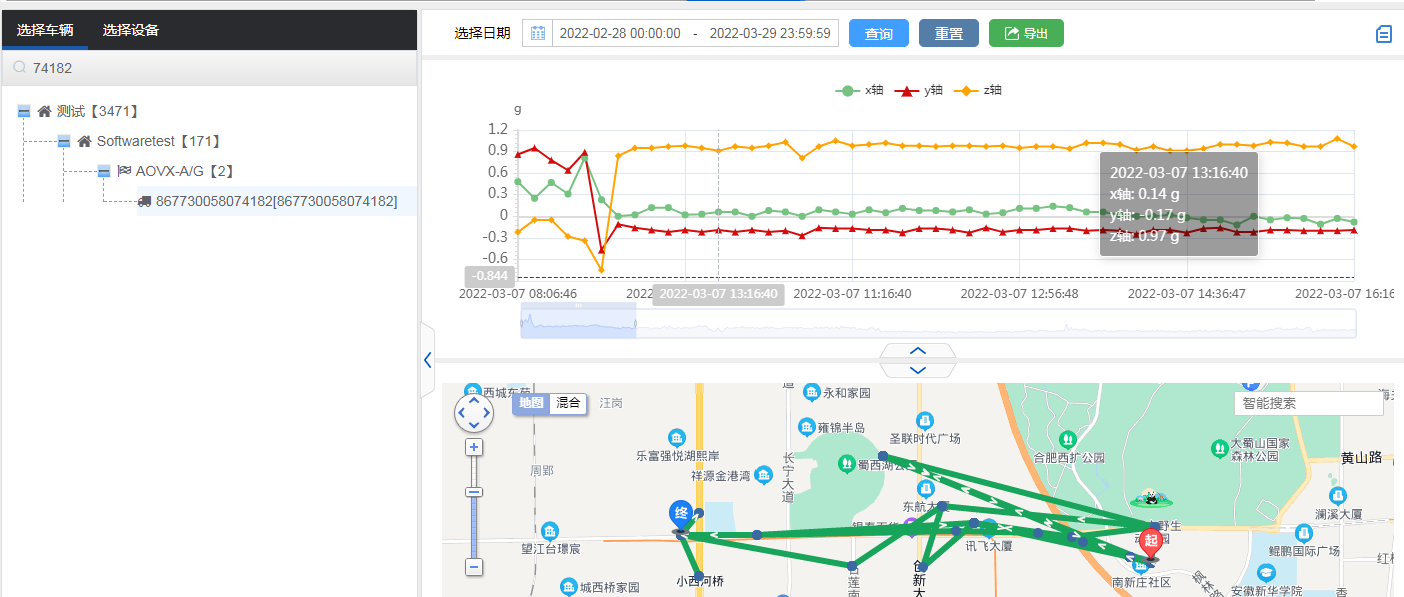The width and height of the screenshot is (1404, 597).
Task: Click the truck icon for device 867730058074182
Action: coord(145,201)
